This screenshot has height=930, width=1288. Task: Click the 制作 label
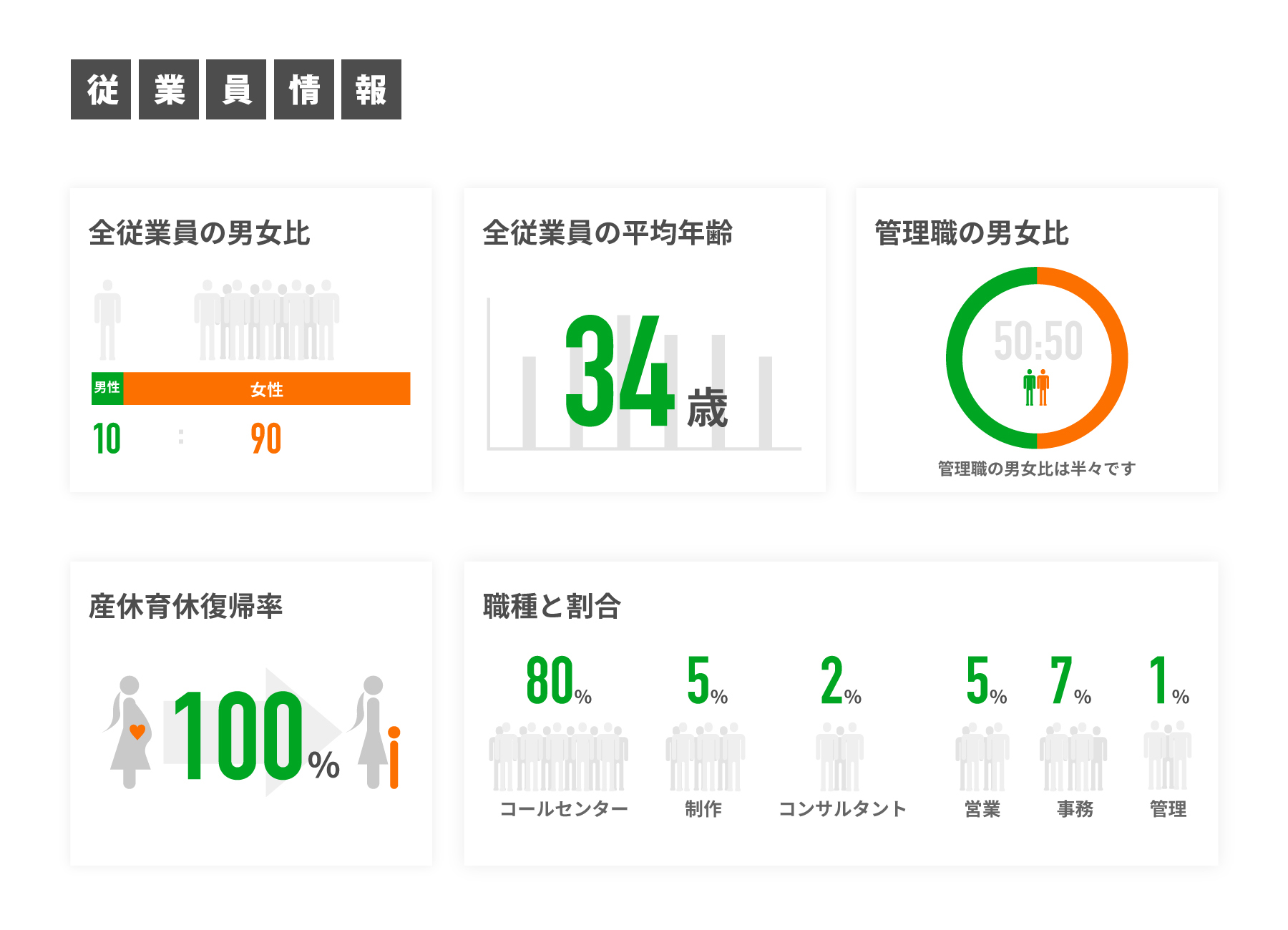(703, 809)
